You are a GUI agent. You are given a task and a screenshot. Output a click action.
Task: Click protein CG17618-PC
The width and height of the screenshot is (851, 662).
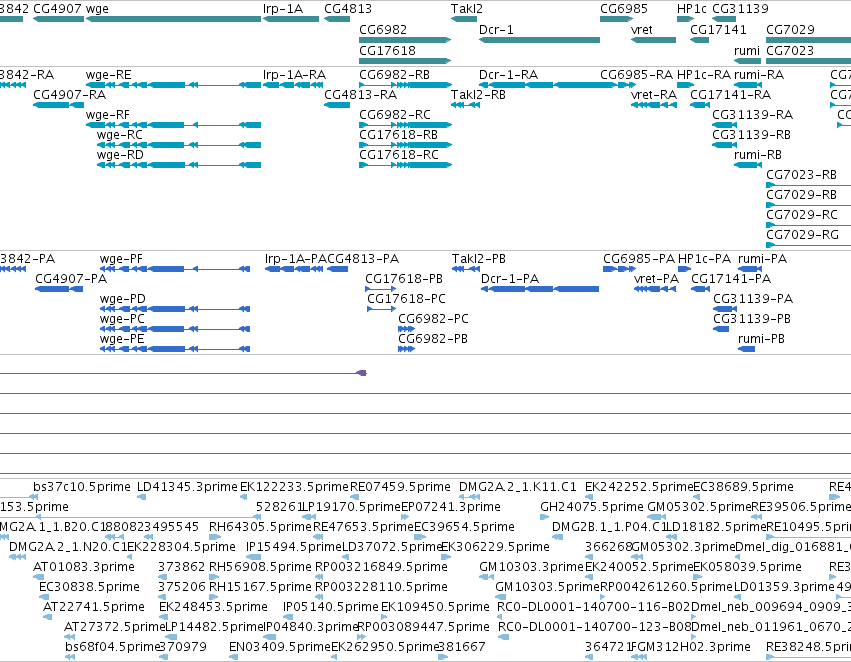coord(382,309)
